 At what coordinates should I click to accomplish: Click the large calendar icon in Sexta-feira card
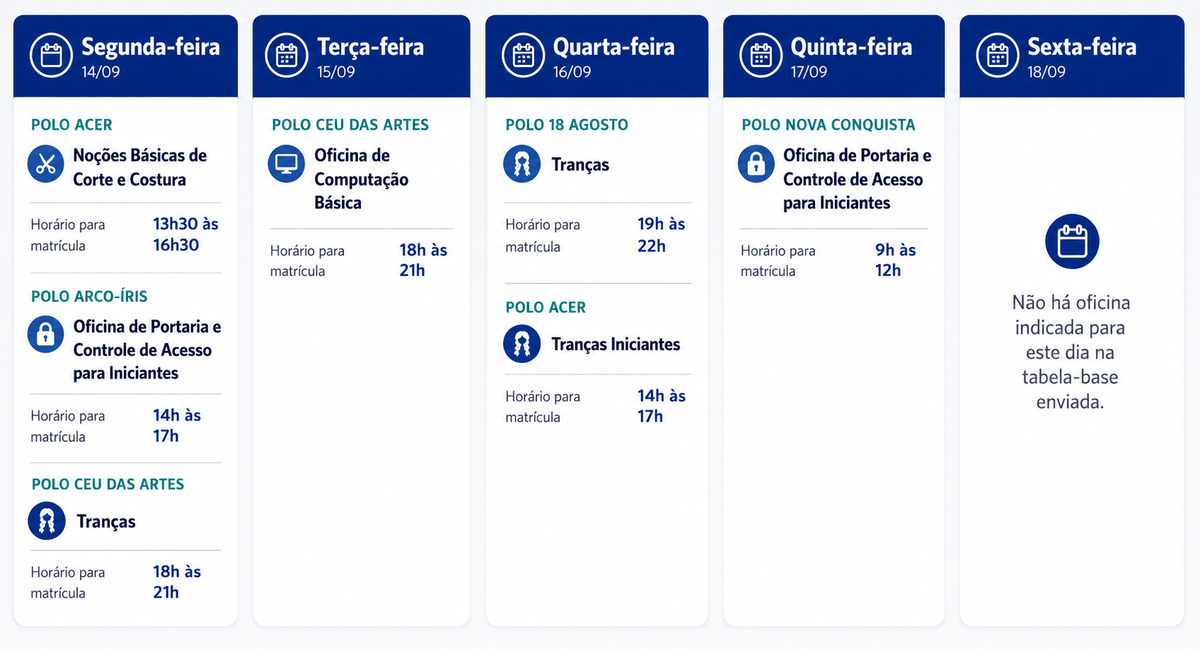pos(1072,241)
